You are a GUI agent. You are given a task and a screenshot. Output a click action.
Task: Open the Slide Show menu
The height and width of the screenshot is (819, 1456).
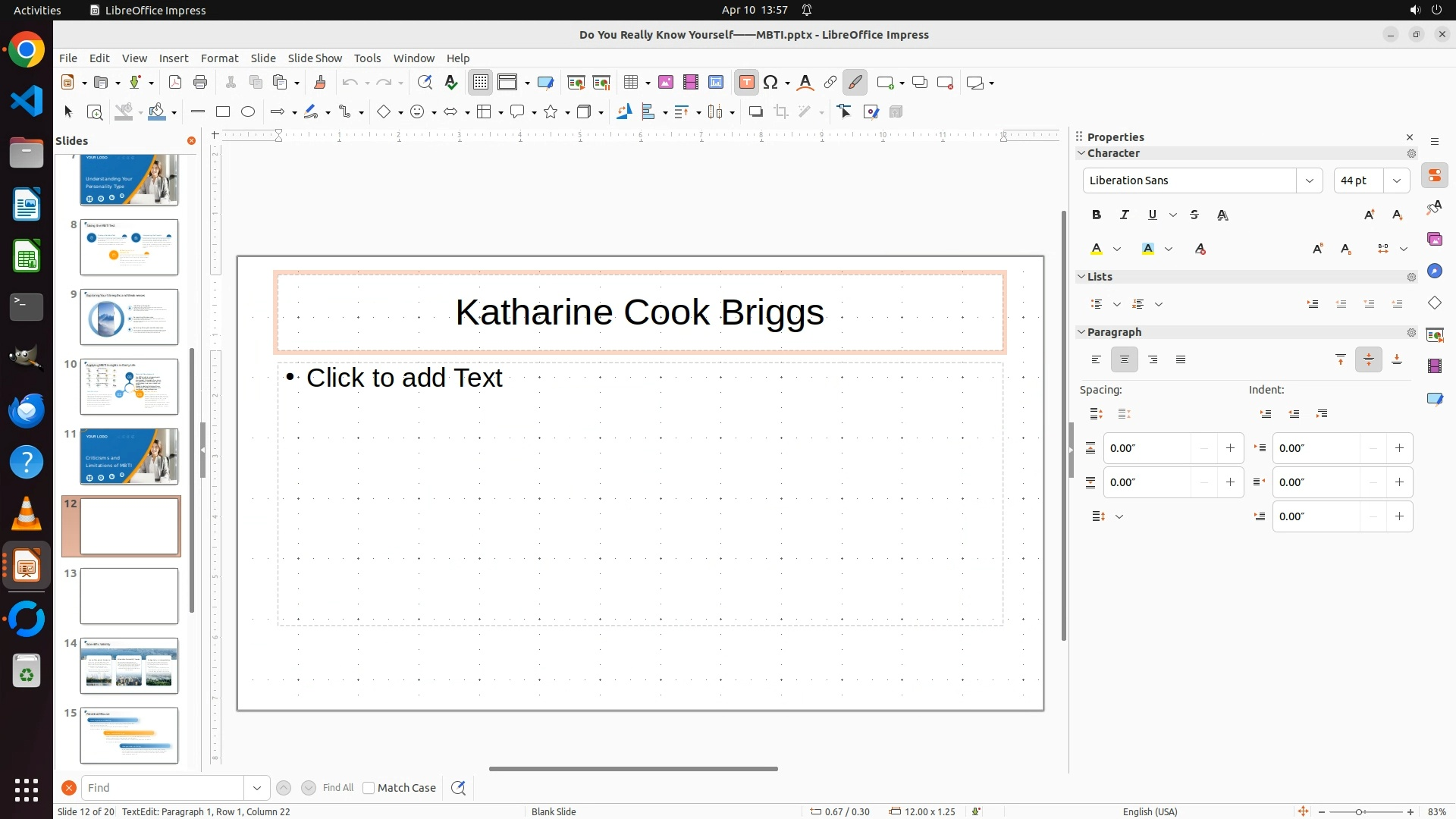pos(315,58)
